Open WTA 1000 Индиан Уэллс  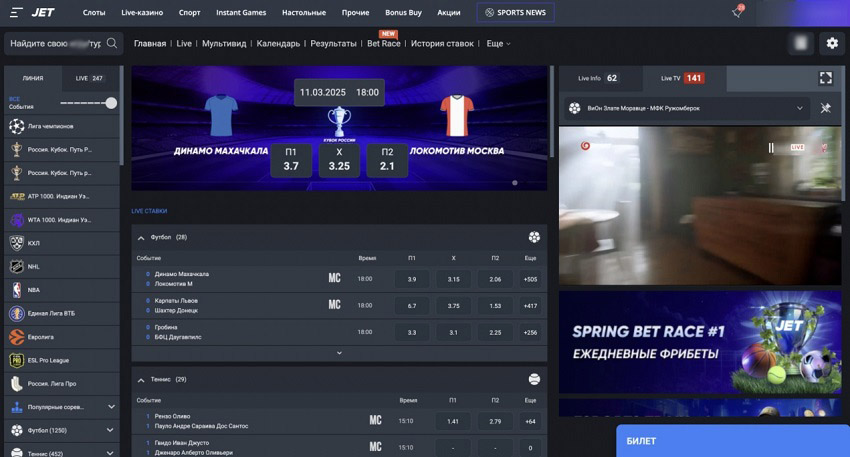point(62,220)
